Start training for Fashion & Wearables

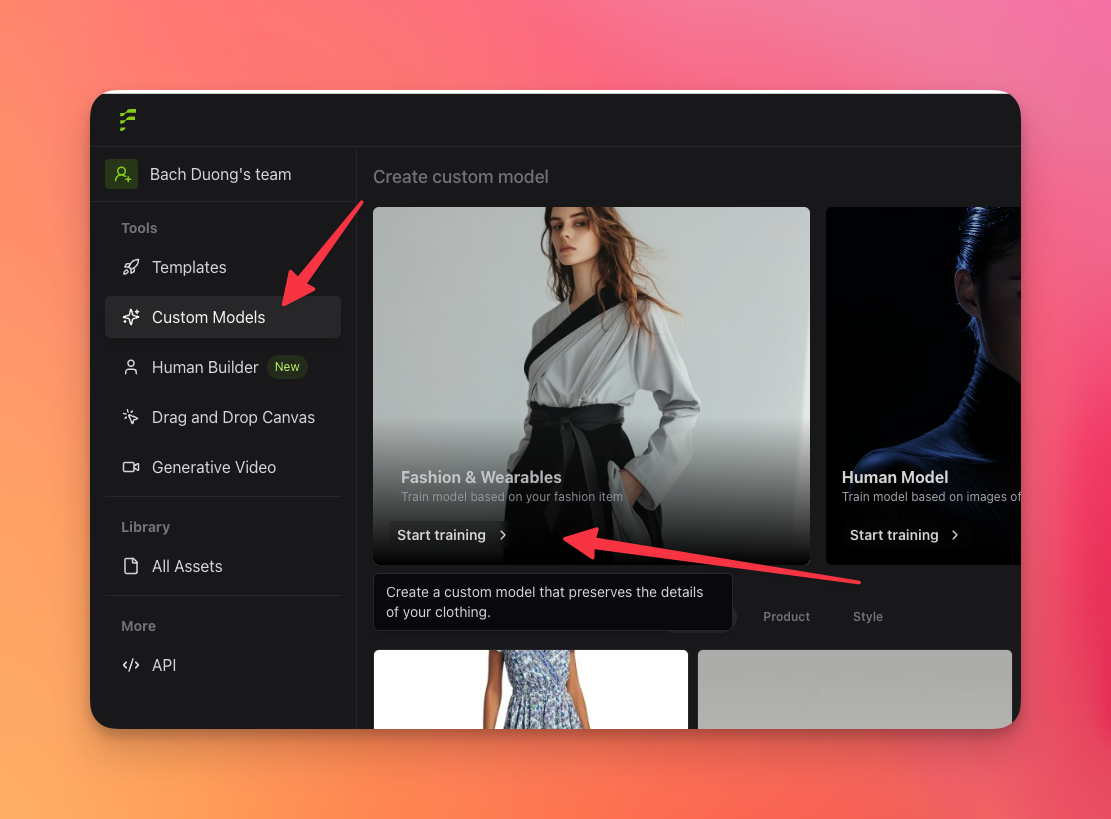(441, 535)
